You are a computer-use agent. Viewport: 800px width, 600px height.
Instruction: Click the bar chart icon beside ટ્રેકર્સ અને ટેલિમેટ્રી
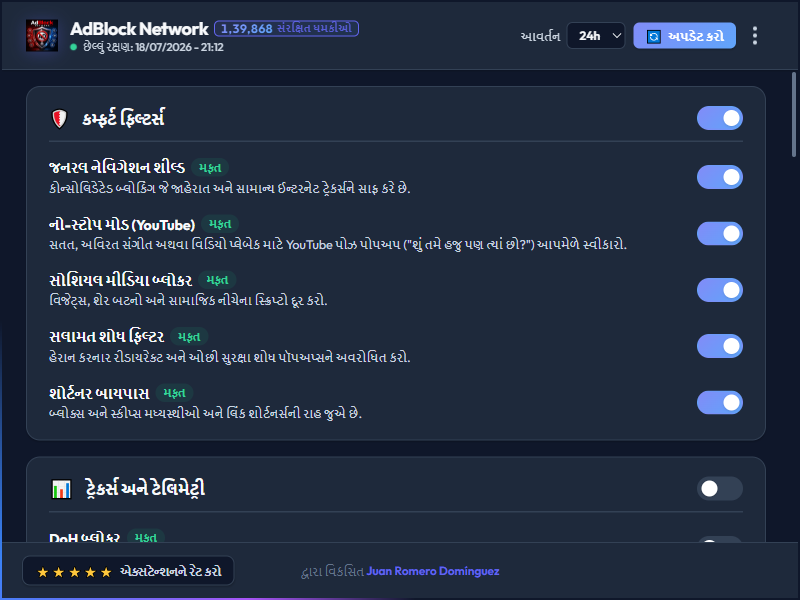(x=62, y=489)
